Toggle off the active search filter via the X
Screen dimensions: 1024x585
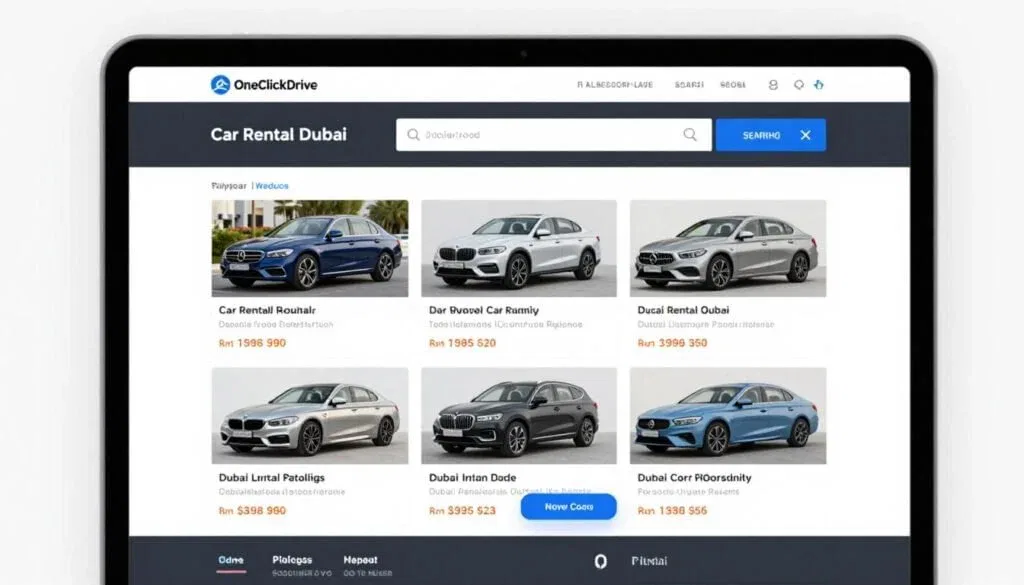pos(807,134)
